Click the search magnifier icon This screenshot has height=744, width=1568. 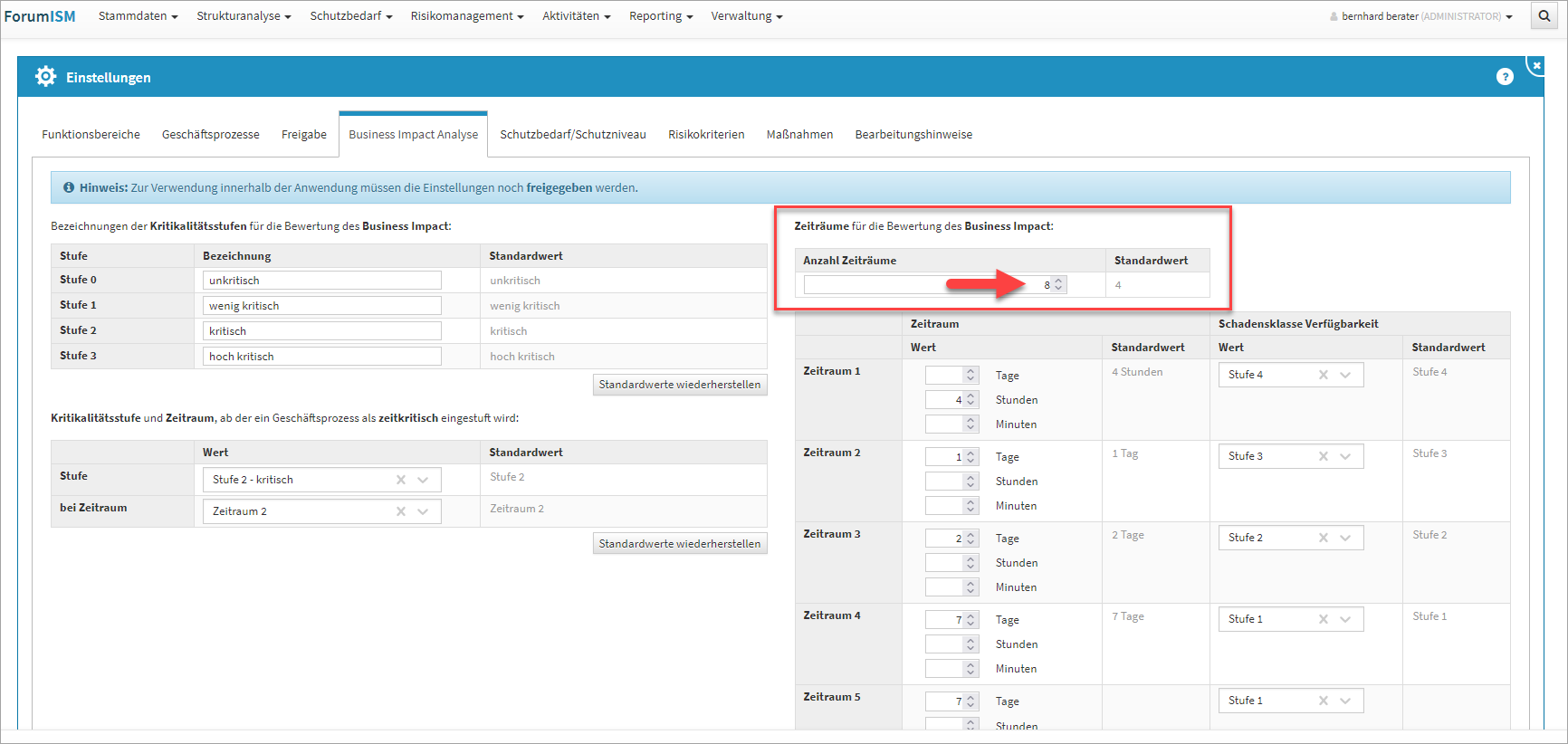pos(1544,16)
